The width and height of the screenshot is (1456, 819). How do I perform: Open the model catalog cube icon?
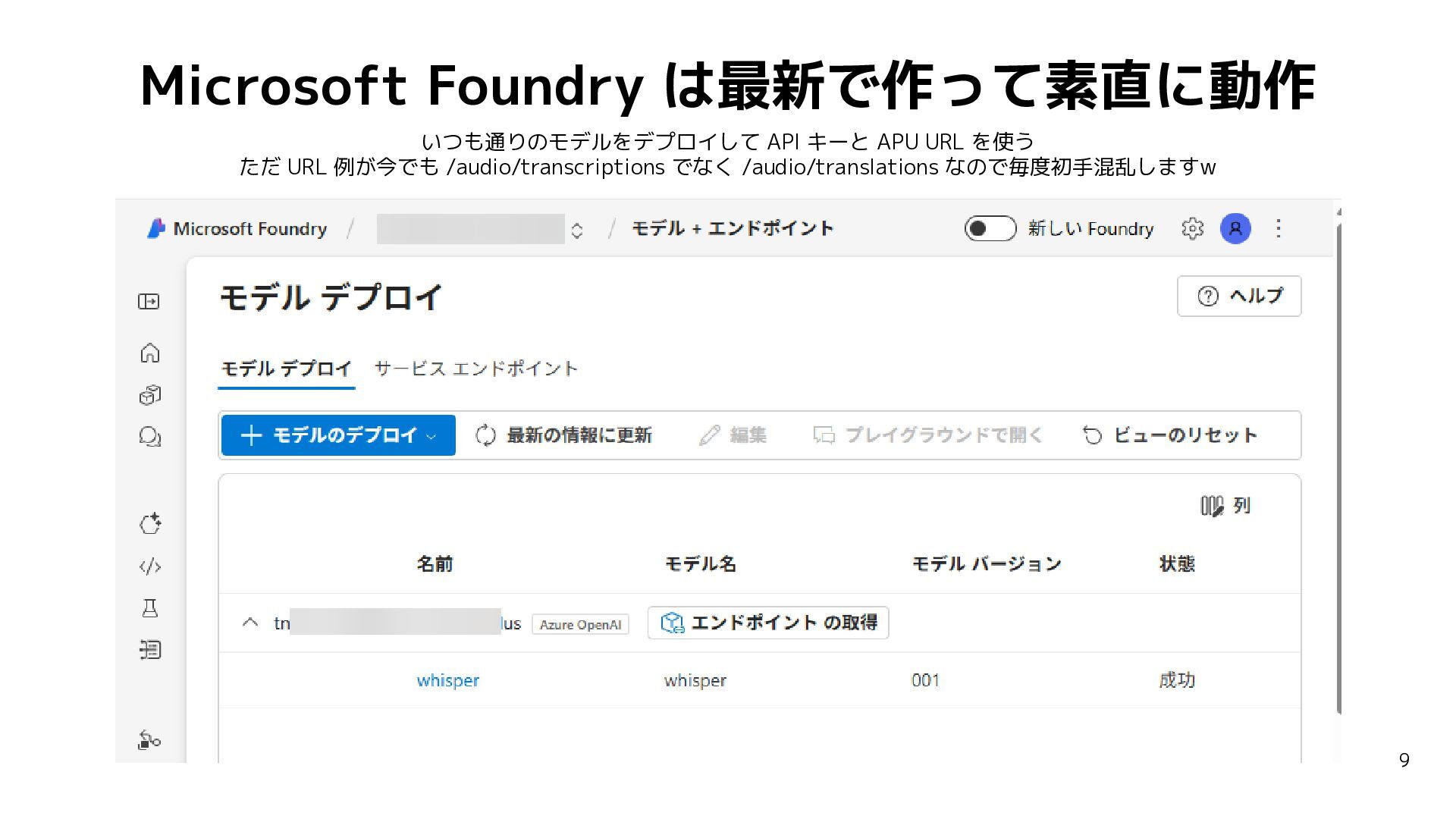tap(150, 395)
